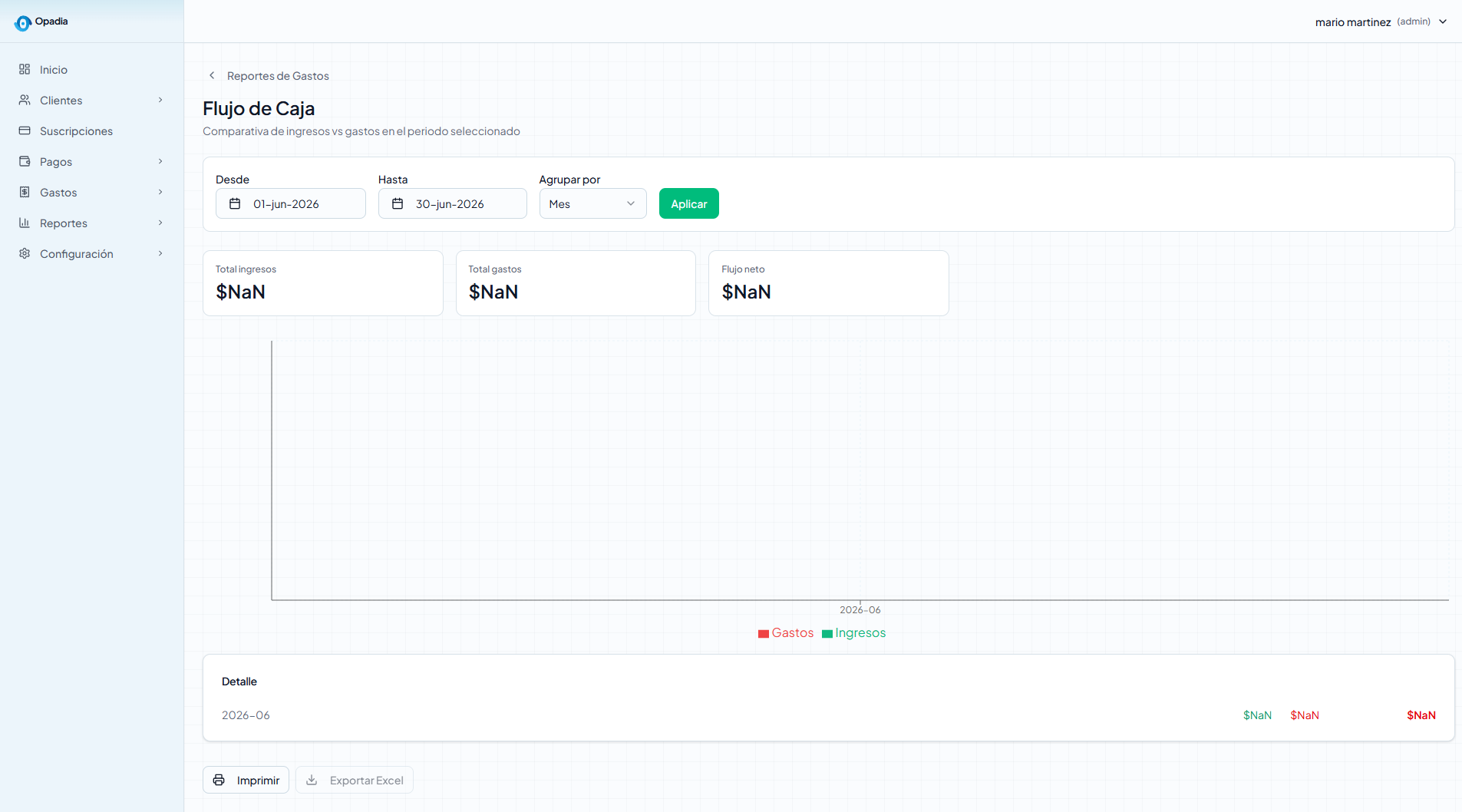Click the Aplicar button
1462x812 pixels.
pyautogui.click(x=688, y=203)
